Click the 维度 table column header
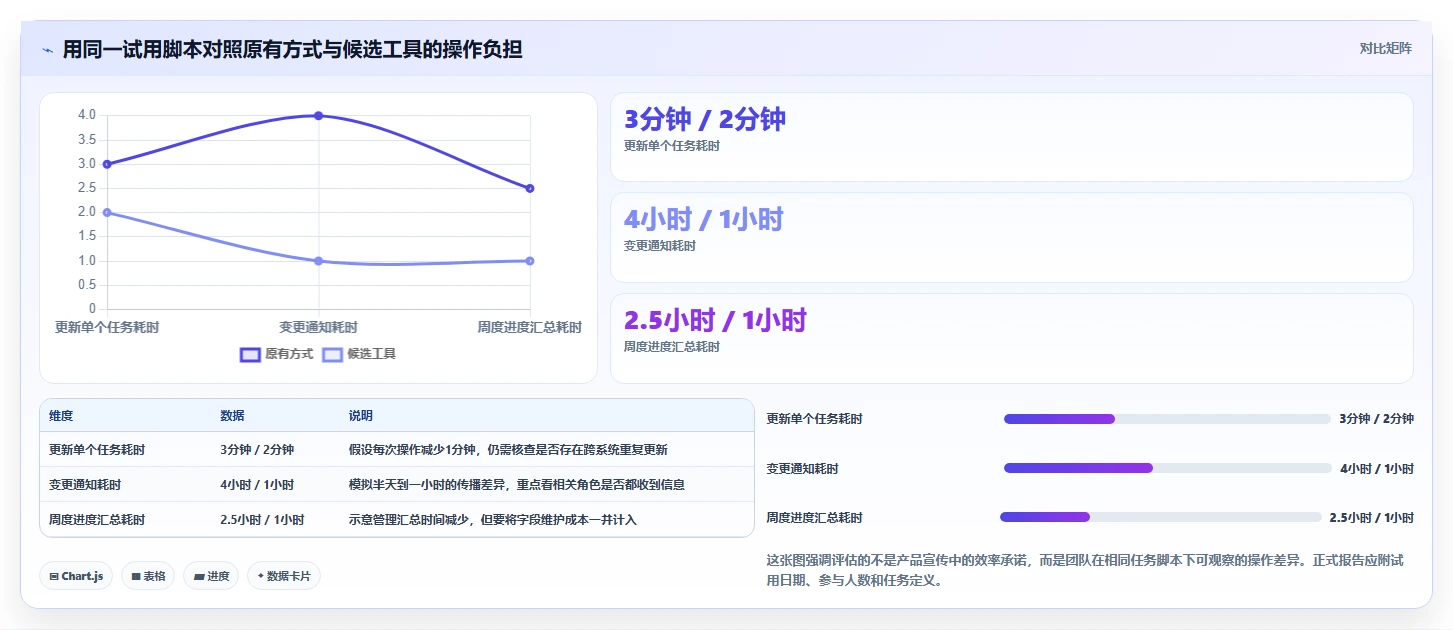This screenshot has height=630, width=1453. point(61,416)
